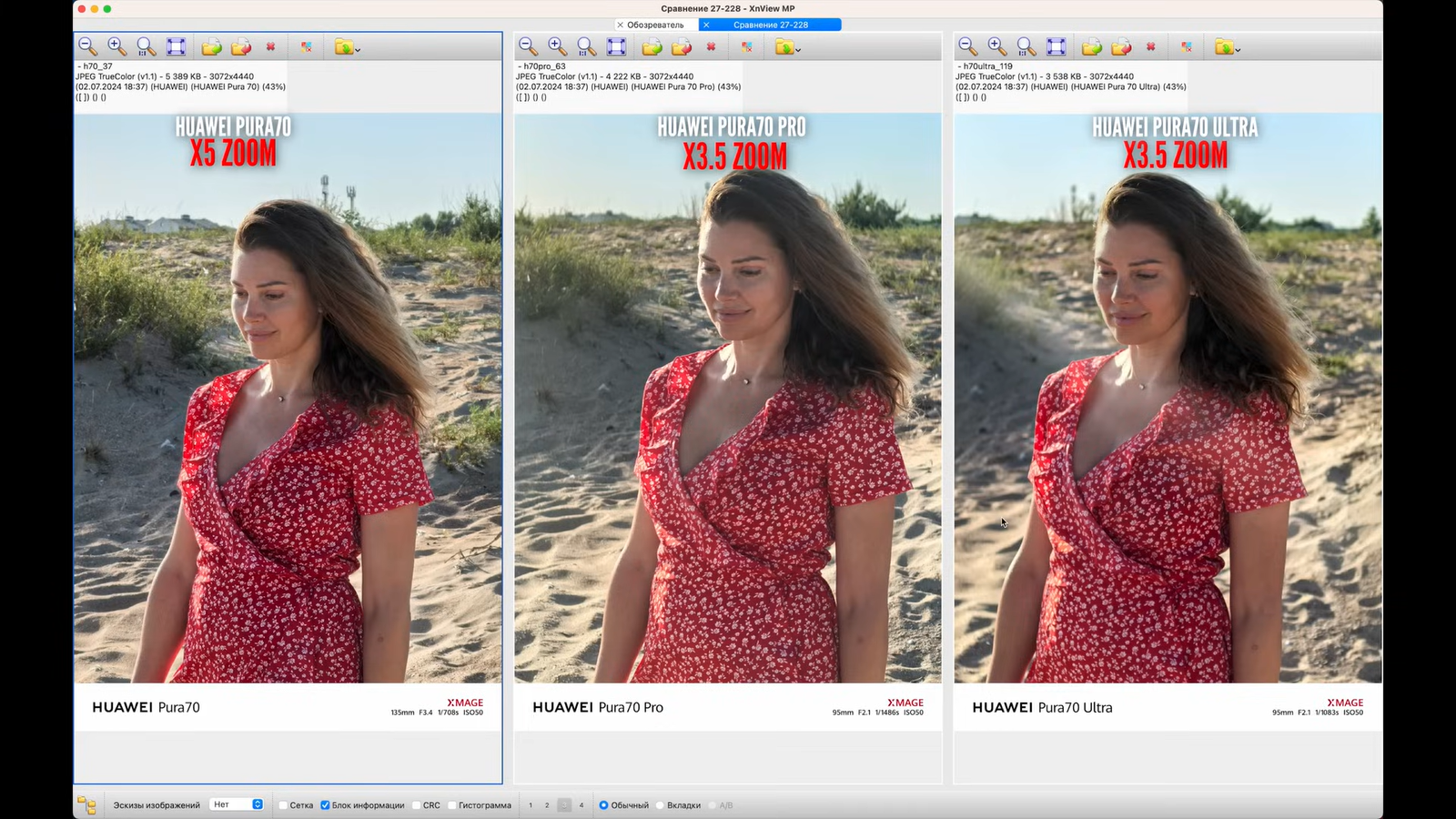
Task: Zoom out in the Pura70 left pane
Action: tap(87, 46)
